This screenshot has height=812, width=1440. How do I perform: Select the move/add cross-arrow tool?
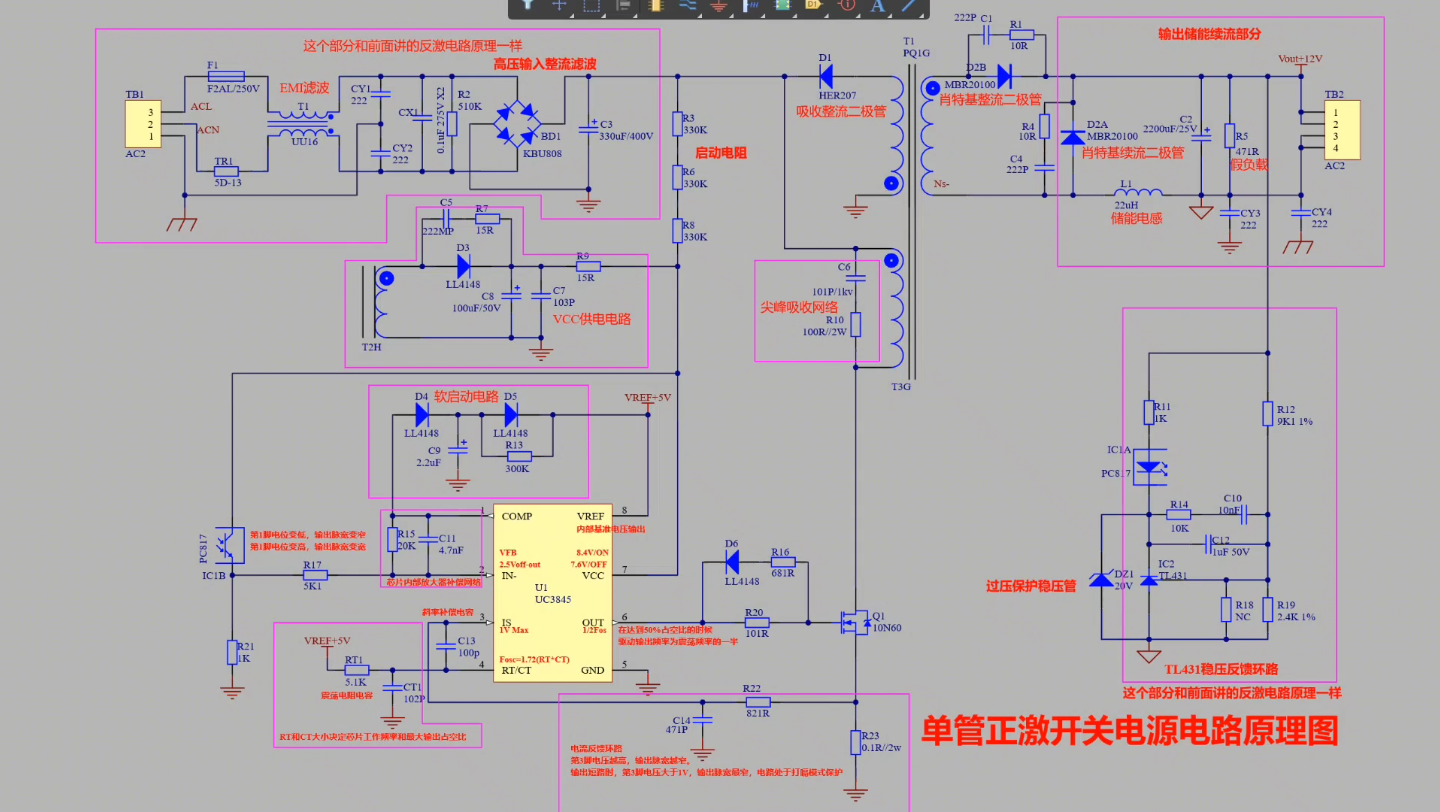(559, 5)
